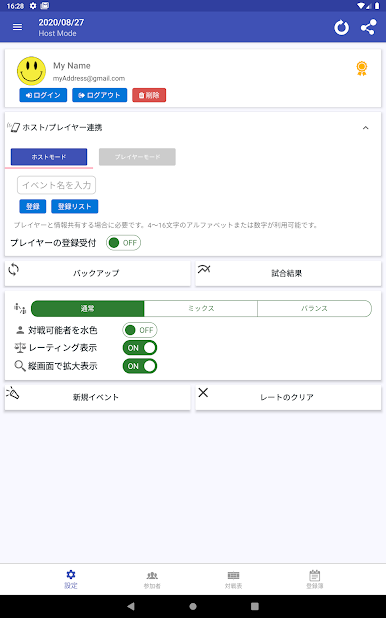Click the 登録リスト button
Image resolution: width=386 pixels, height=618 pixels.
point(75,207)
